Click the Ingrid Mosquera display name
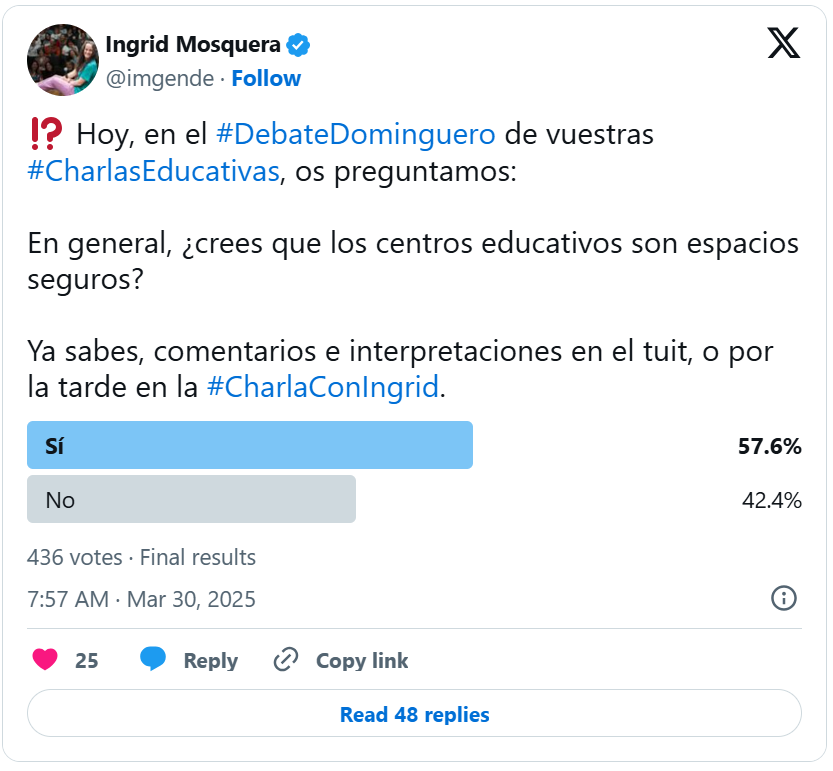The image size is (833, 771). click(x=192, y=44)
